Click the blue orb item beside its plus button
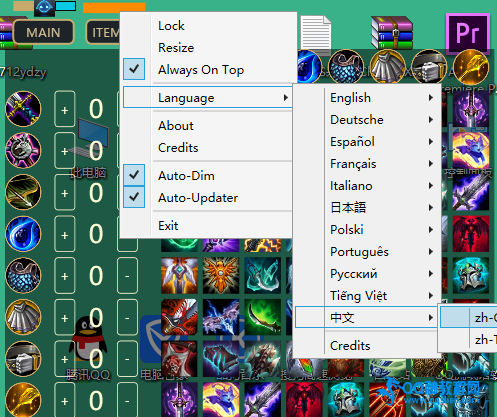The width and height of the screenshot is (497, 417). [x=23, y=234]
